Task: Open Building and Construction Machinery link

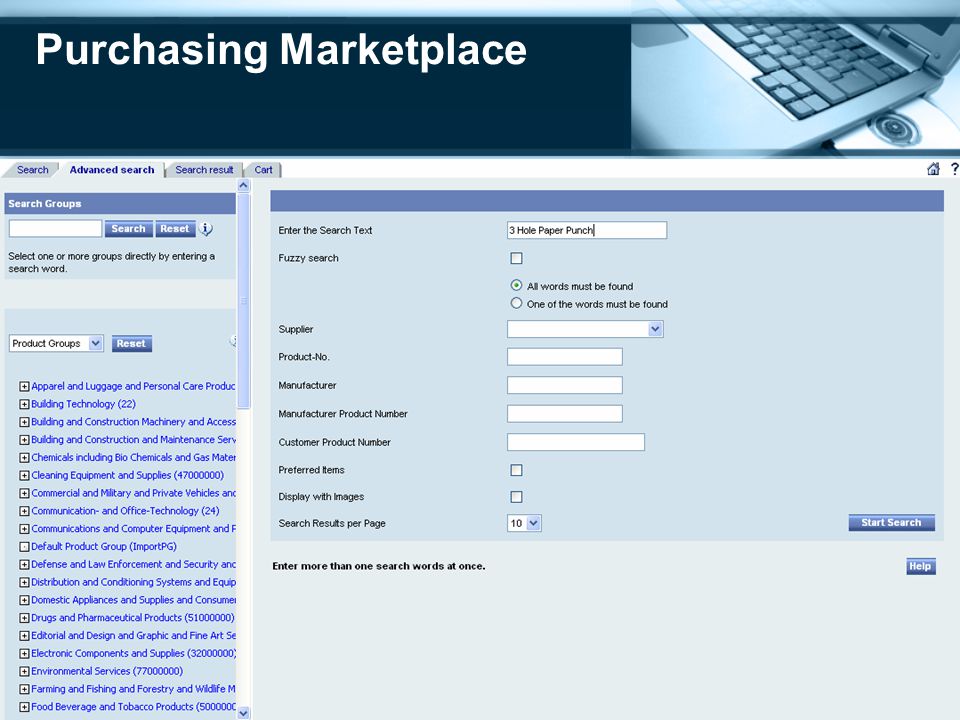Action: (133, 422)
